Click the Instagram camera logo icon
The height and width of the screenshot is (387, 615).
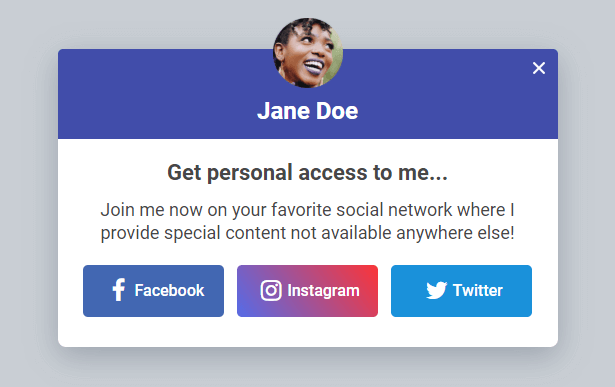tap(271, 291)
